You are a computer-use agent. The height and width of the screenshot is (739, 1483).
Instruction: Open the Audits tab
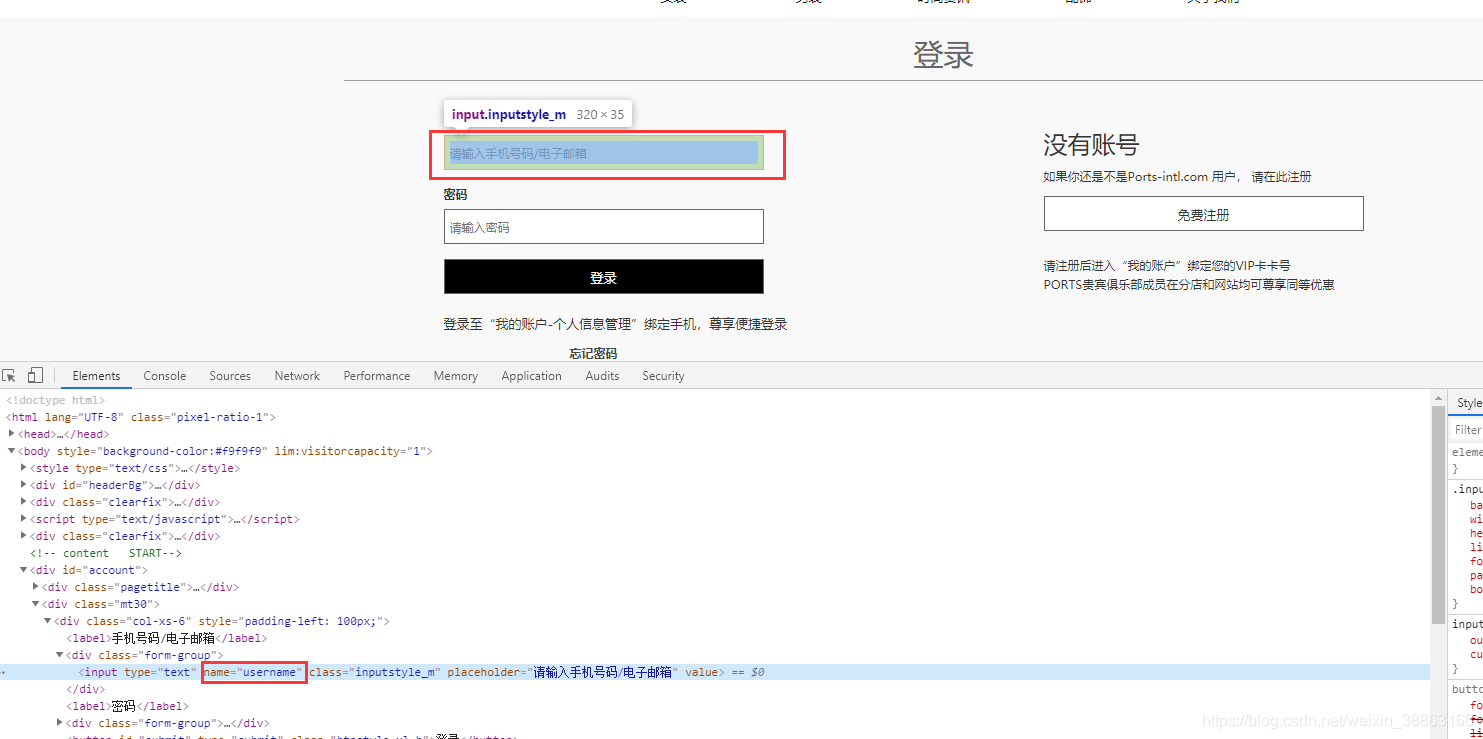(x=602, y=376)
